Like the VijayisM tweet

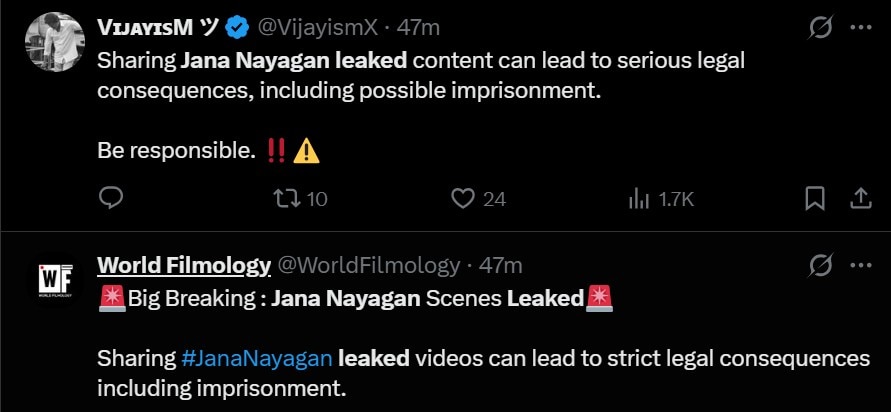click(x=462, y=199)
